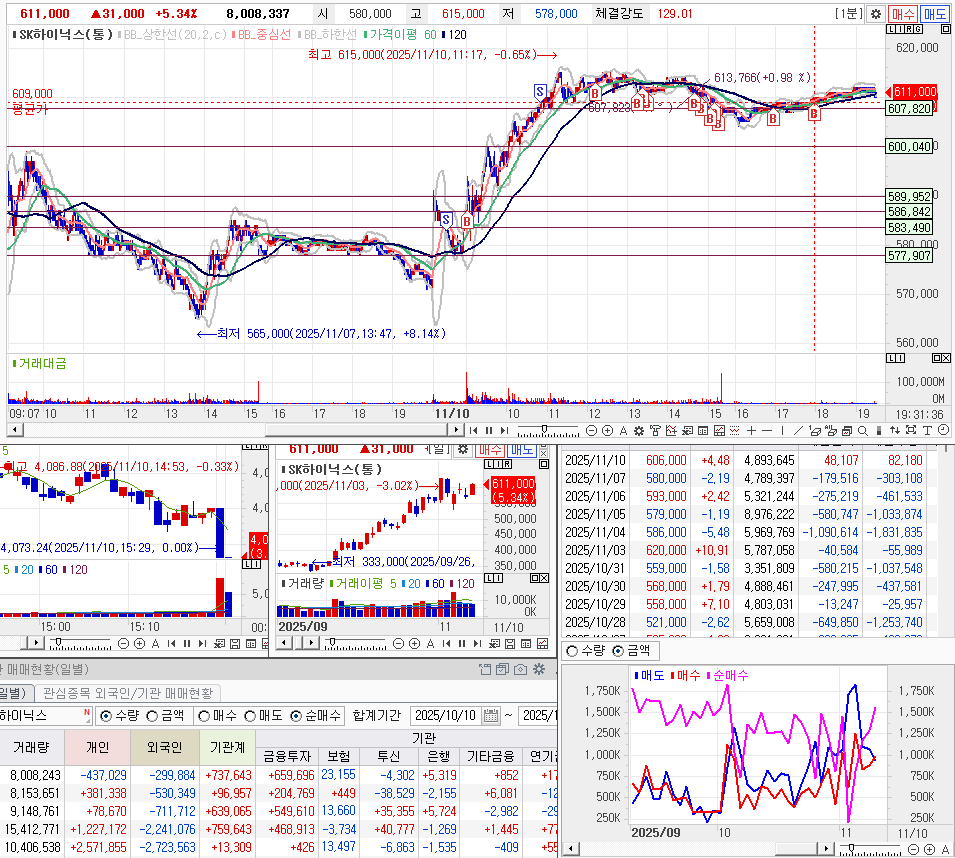This screenshot has width=955, height=858.
Task: Zoom out daily SK하이닉스 chart with minus icon
Action: click(x=398, y=644)
